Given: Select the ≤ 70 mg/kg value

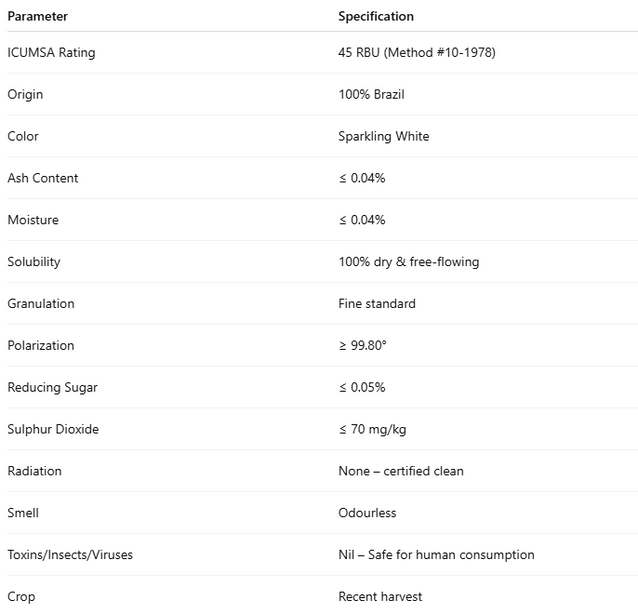Looking at the screenshot, I should [372, 430].
